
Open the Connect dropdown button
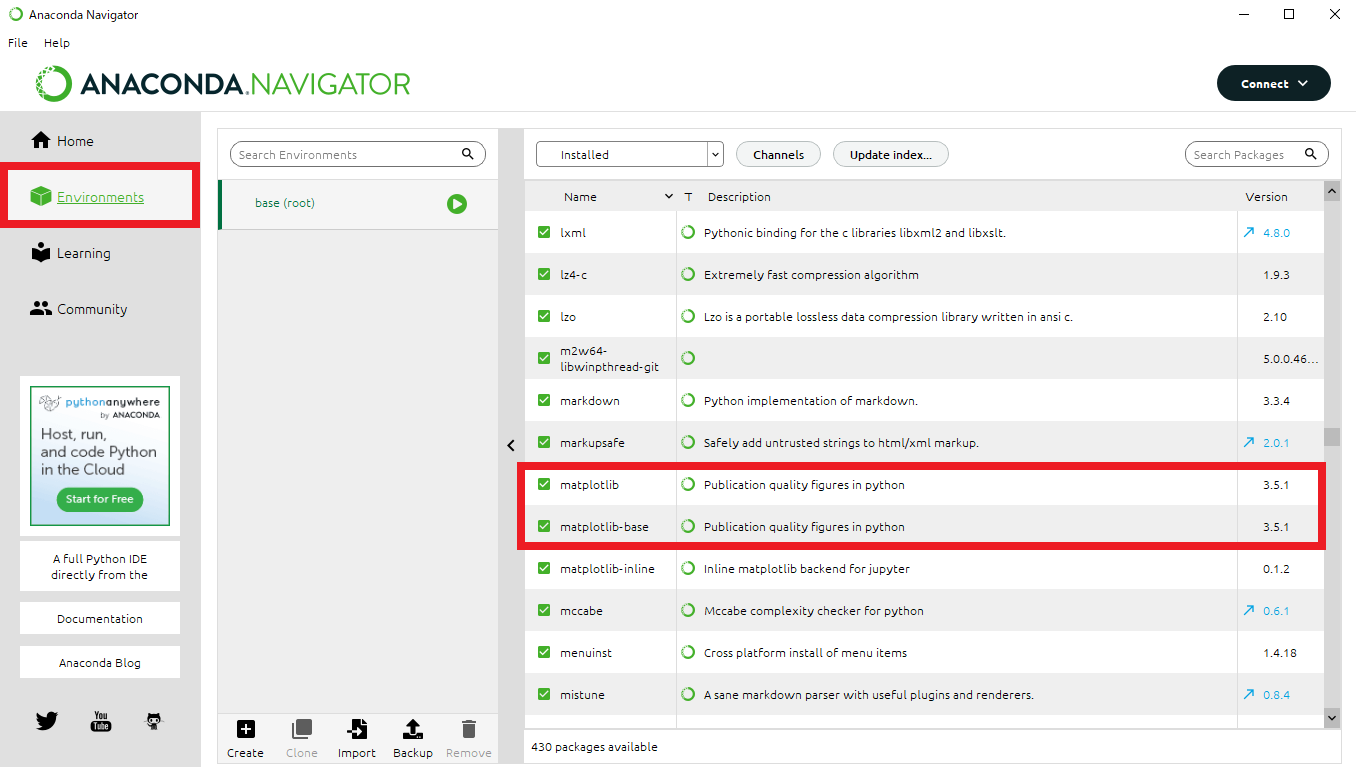point(1273,84)
